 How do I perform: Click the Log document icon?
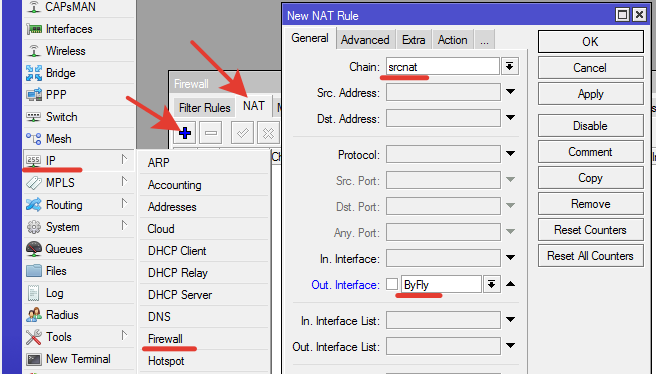[x=33, y=293]
